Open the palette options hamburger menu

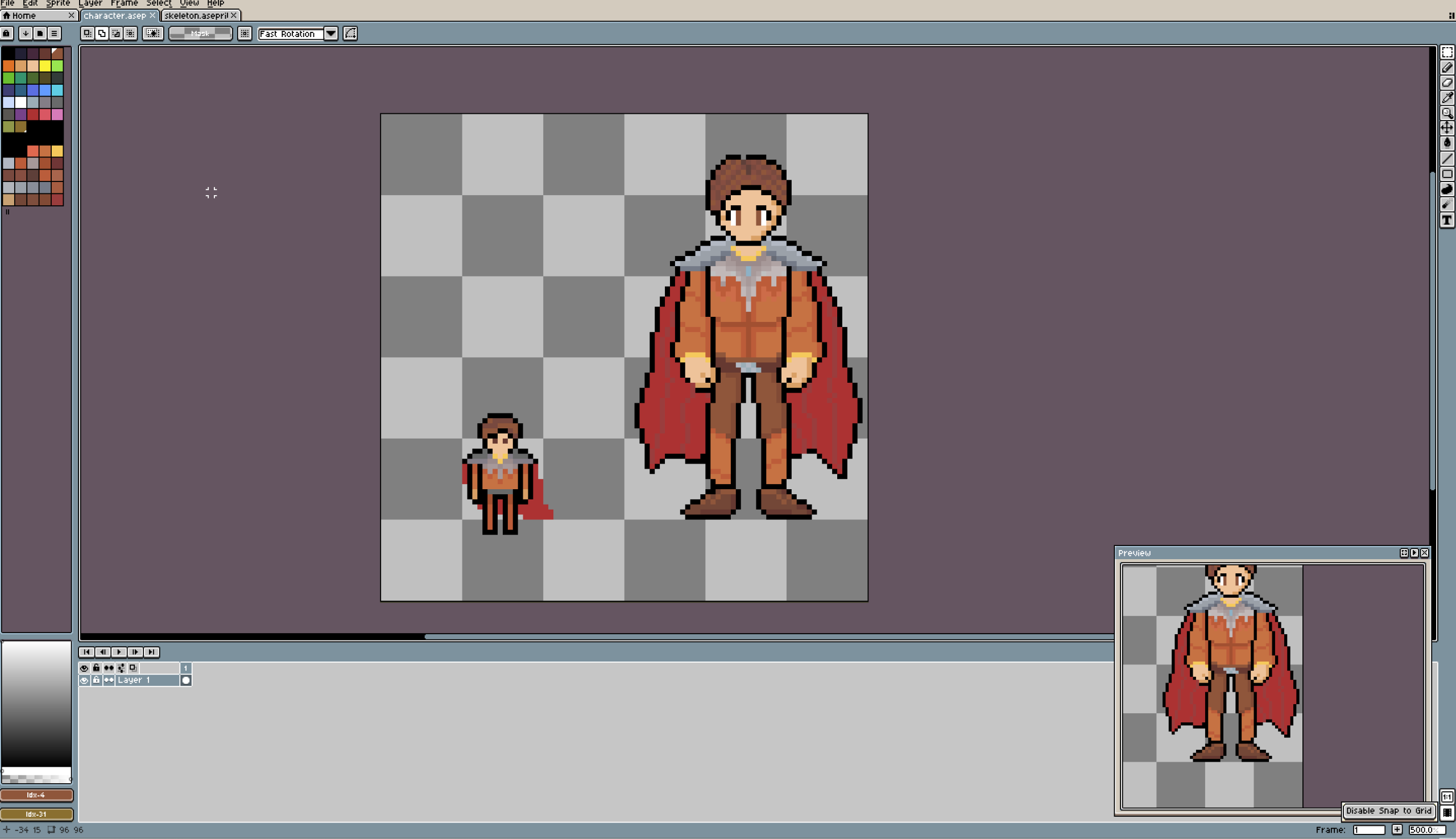coord(54,34)
